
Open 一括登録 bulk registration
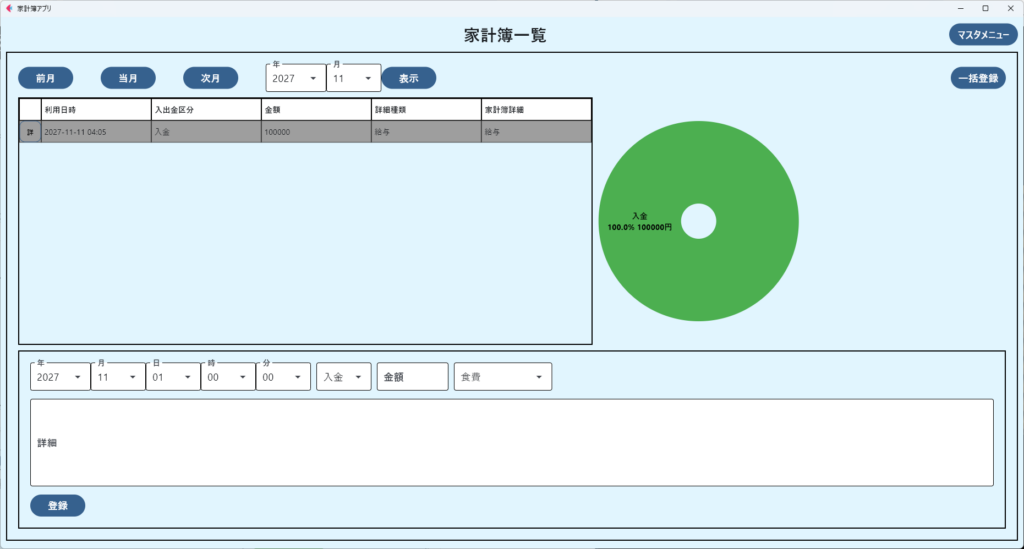[x=977, y=78]
